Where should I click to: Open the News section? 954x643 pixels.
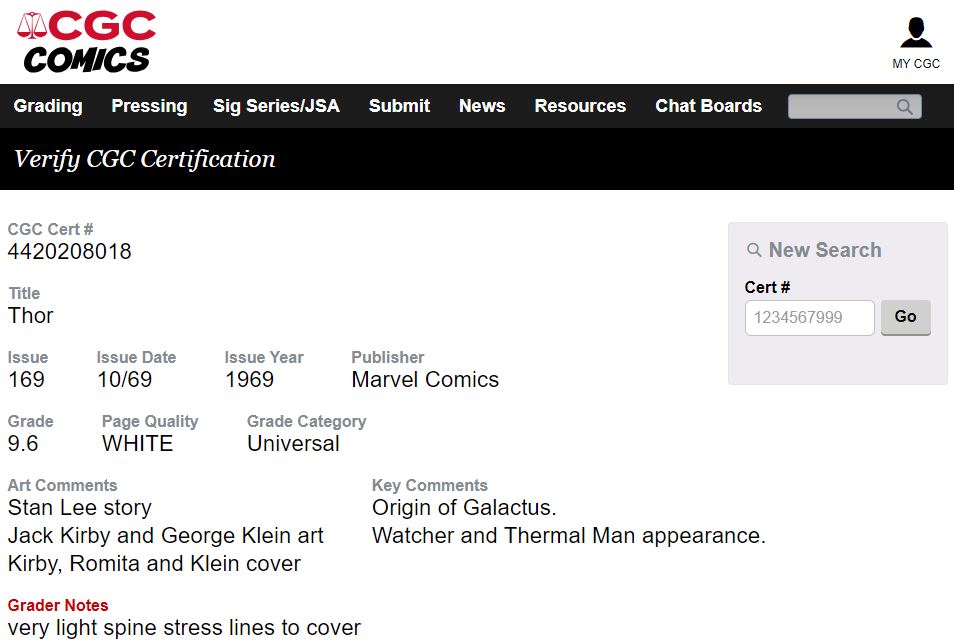coord(482,106)
